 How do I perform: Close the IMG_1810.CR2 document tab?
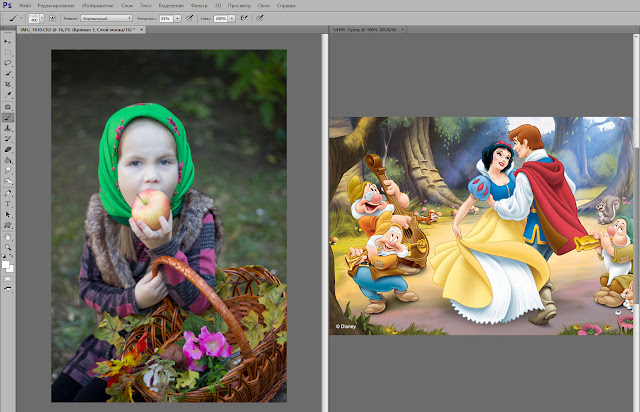[142, 29]
